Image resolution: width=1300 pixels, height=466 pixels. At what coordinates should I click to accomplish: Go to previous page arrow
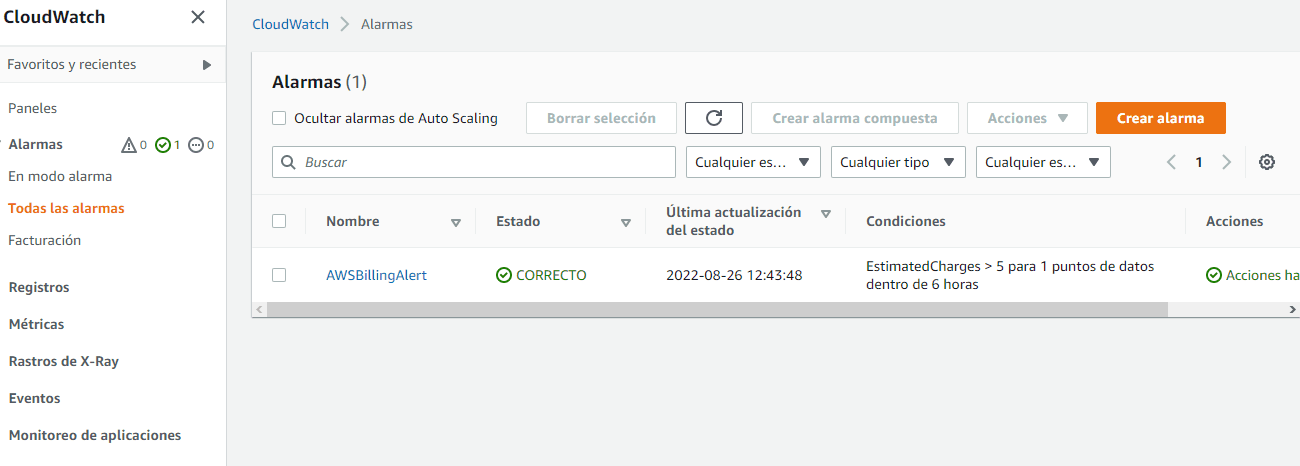click(1172, 162)
